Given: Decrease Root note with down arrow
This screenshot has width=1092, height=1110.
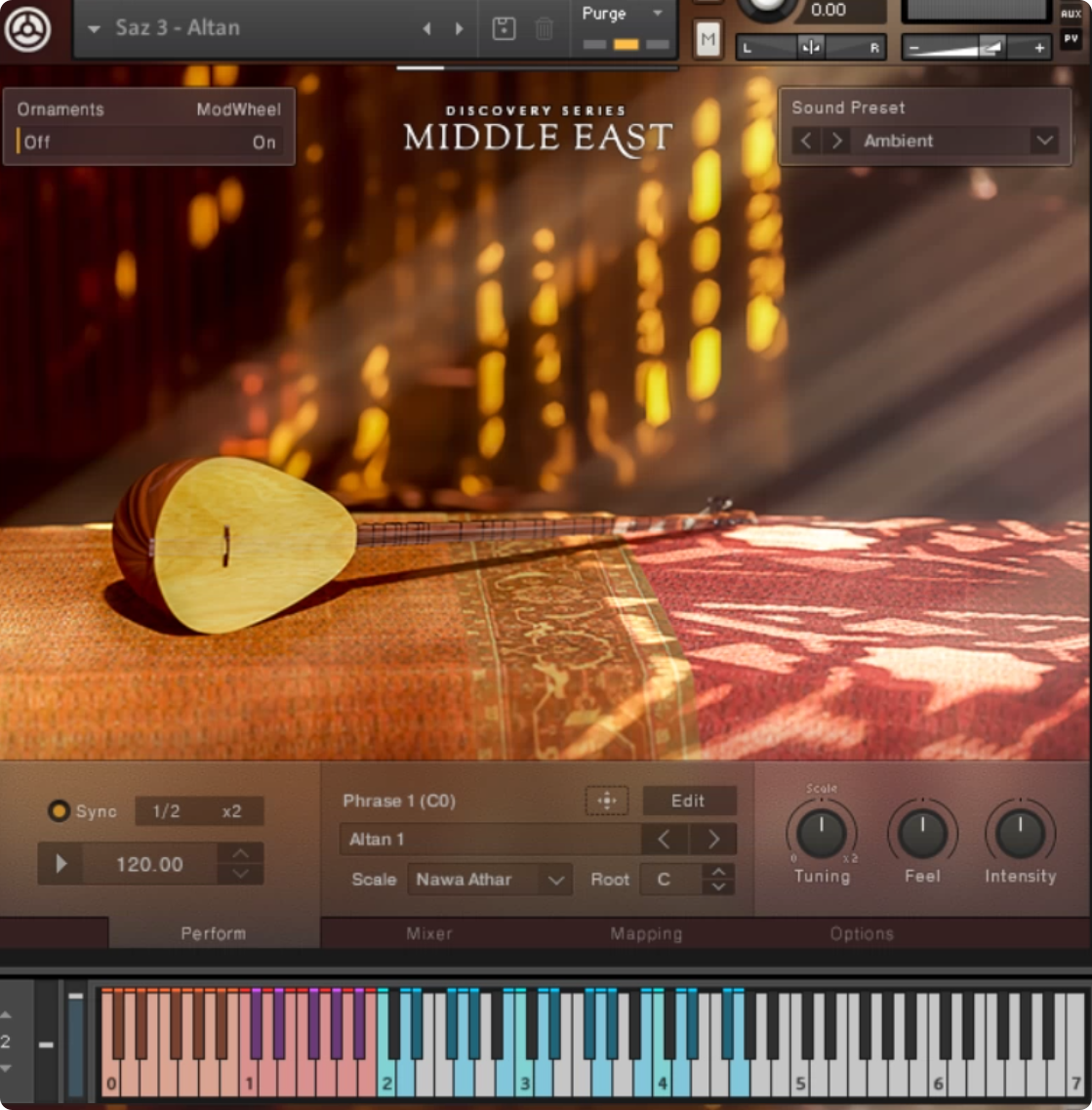Looking at the screenshot, I should click(718, 886).
